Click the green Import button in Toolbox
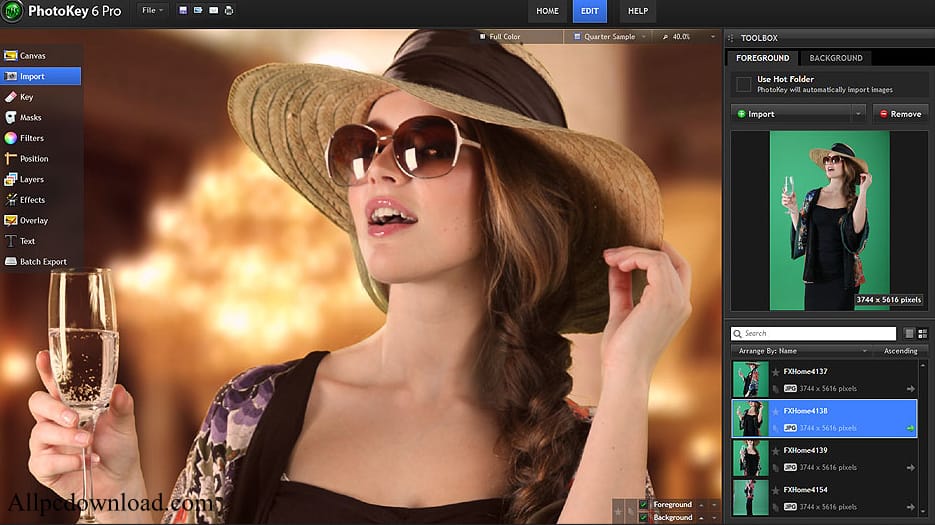The width and height of the screenshot is (935, 525). [791, 113]
